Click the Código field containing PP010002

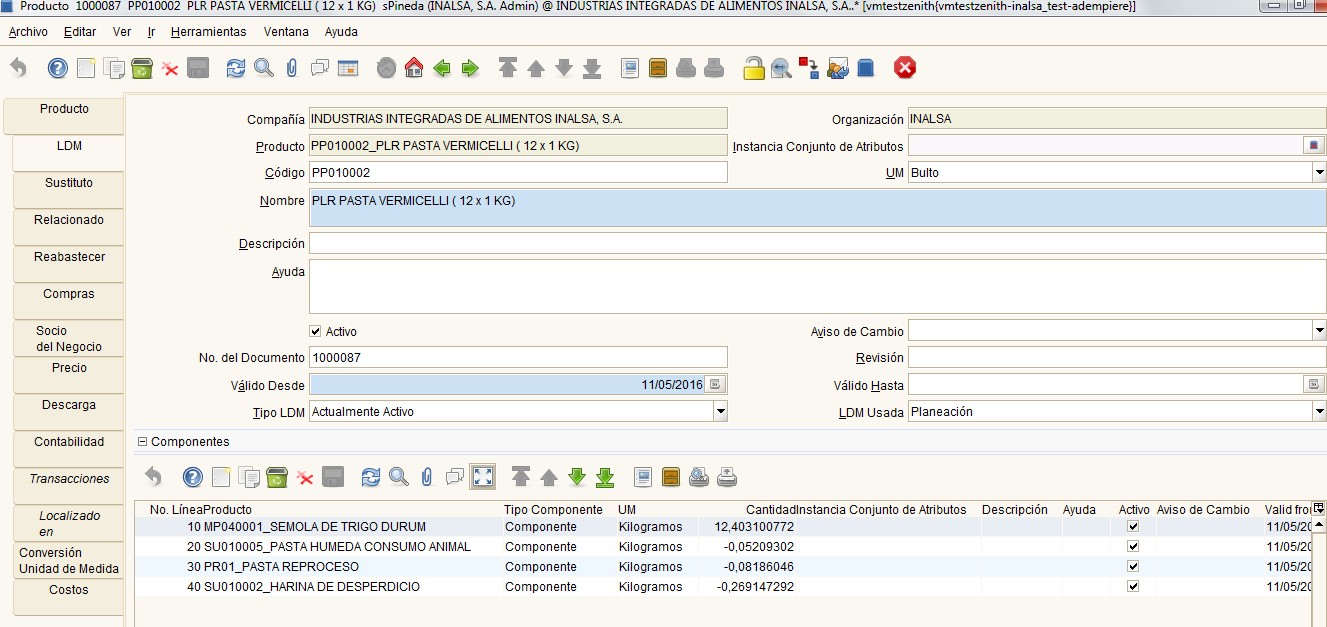point(518,173)
